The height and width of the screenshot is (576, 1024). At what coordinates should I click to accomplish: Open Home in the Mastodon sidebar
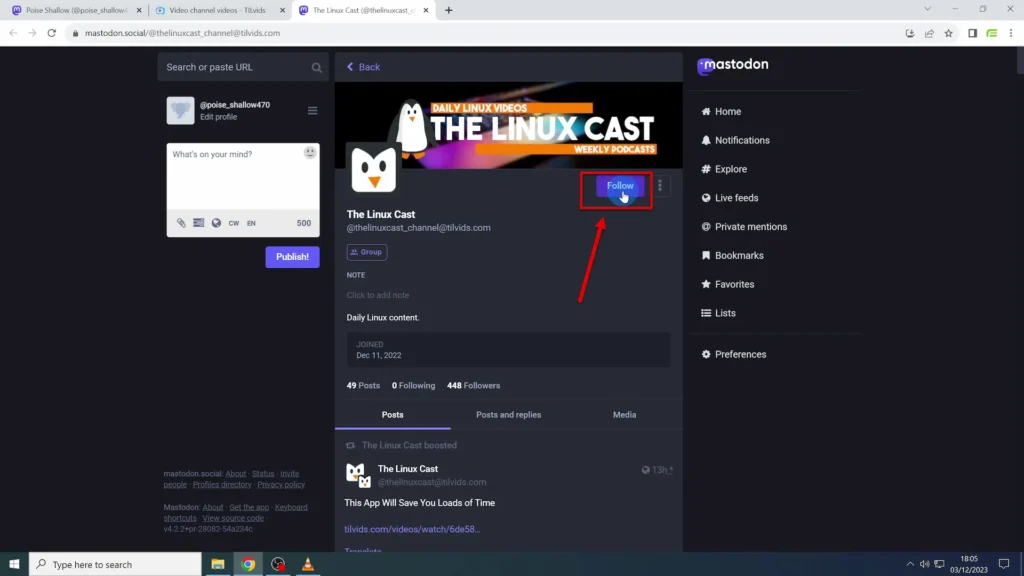pyautogui.click(x=721, y=112)
